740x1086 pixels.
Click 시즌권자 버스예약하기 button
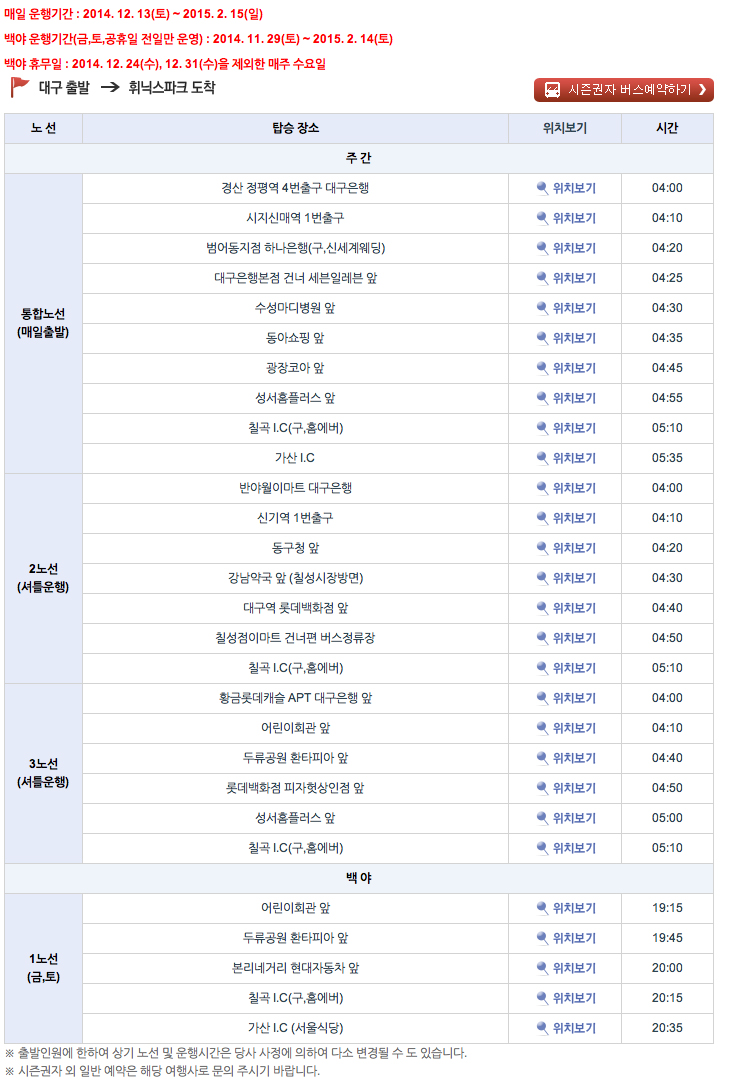pyautogui.click(x=624, y=90)
